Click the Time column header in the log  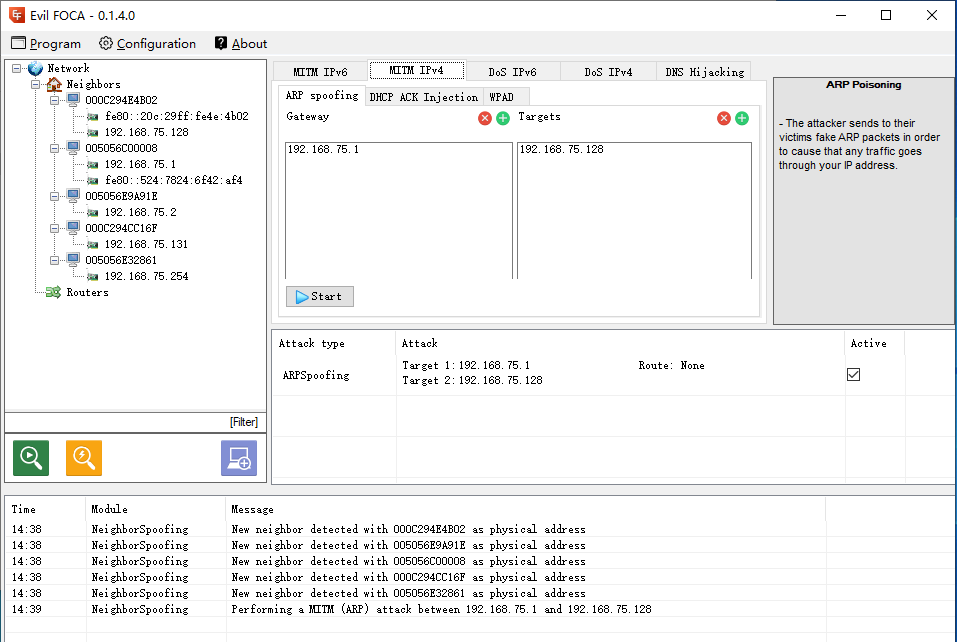[46, 509]
